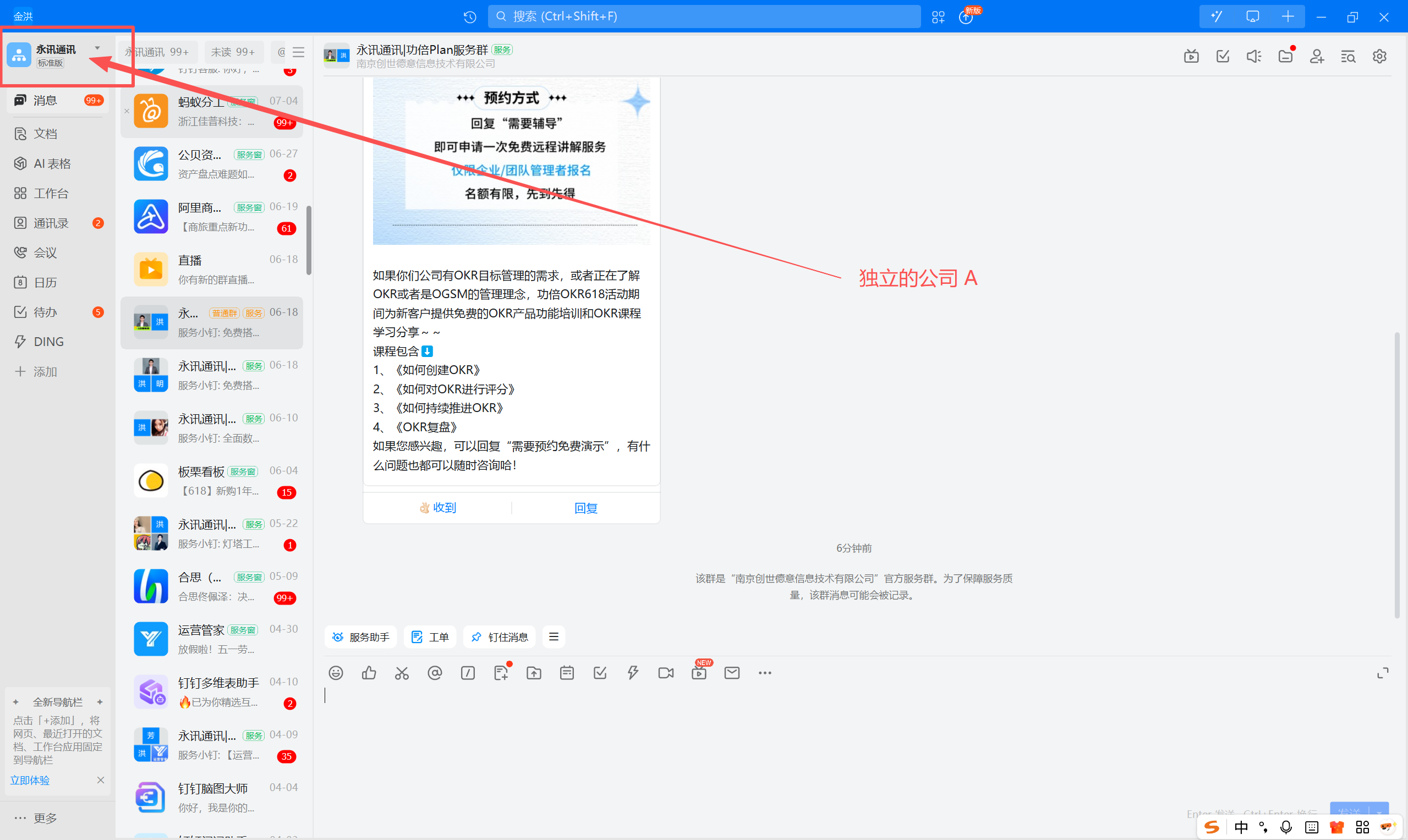Click the thumbs-up like icon
1408x840 pixels.
(369, 672)
